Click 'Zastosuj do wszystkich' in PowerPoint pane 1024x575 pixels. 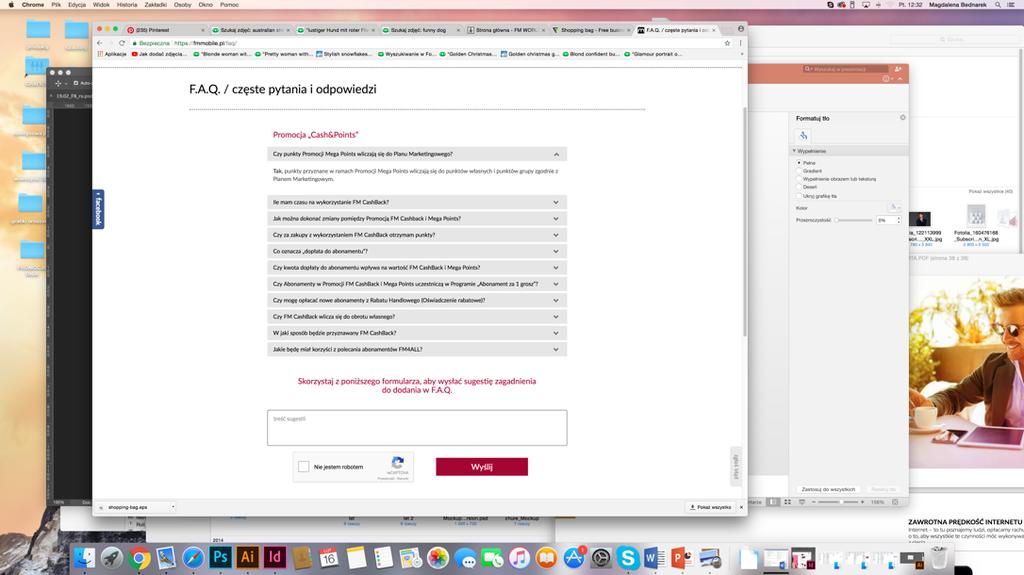[828, 489]
